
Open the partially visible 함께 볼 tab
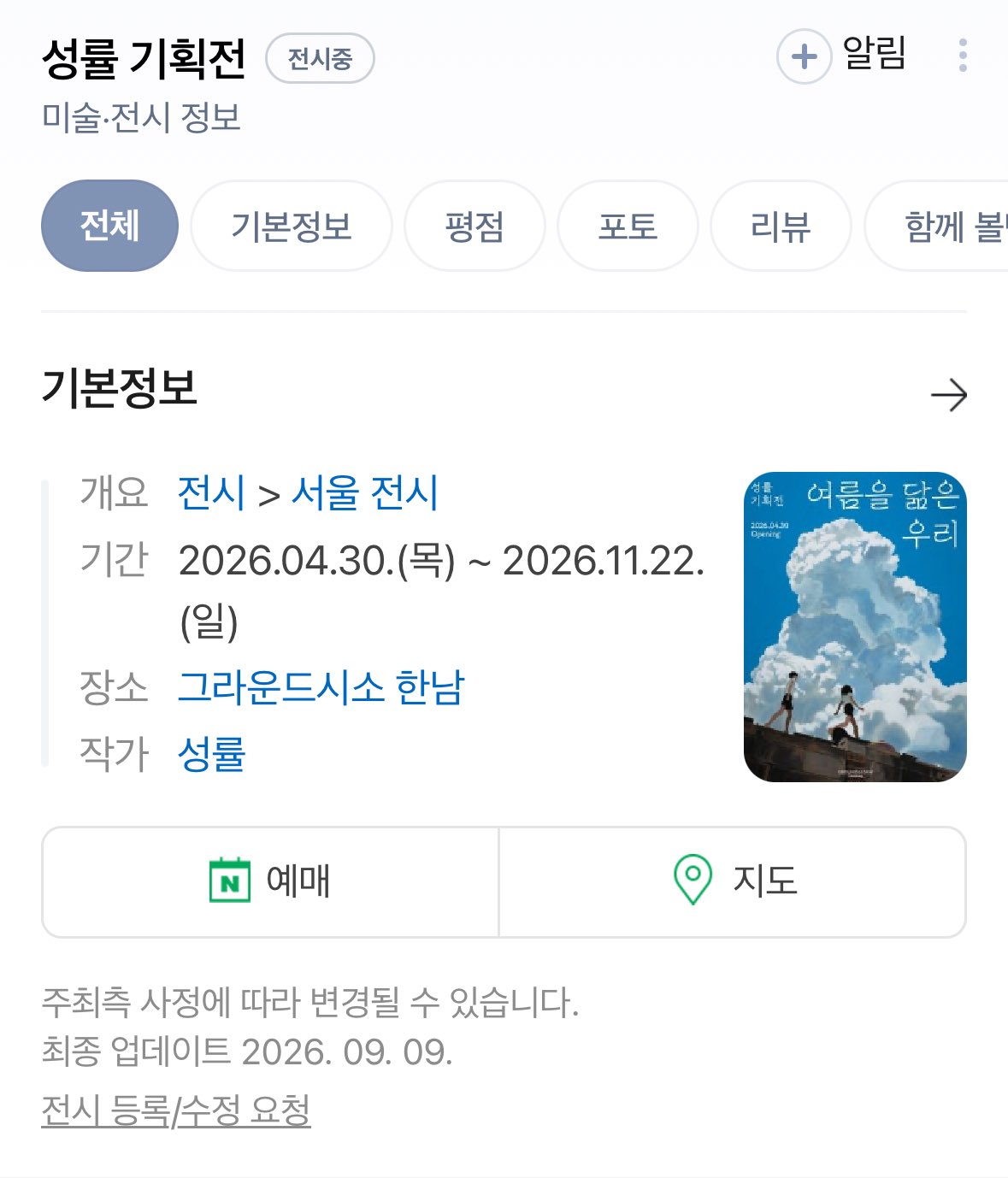point(937,226)
